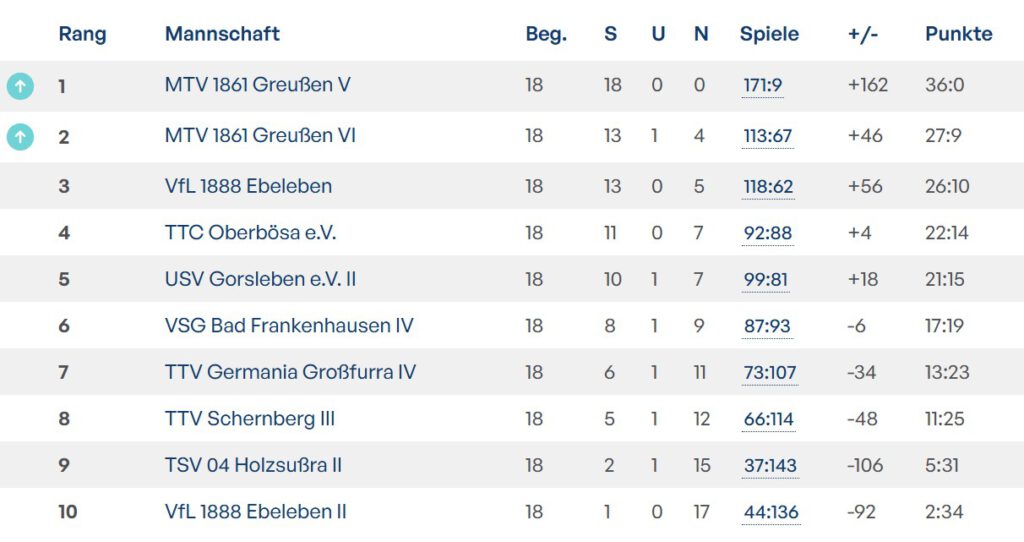Screen dimensions: 1024x542
Task: Click TSV 04 Holzsußra II team link
Action: [x=254, y=465]
